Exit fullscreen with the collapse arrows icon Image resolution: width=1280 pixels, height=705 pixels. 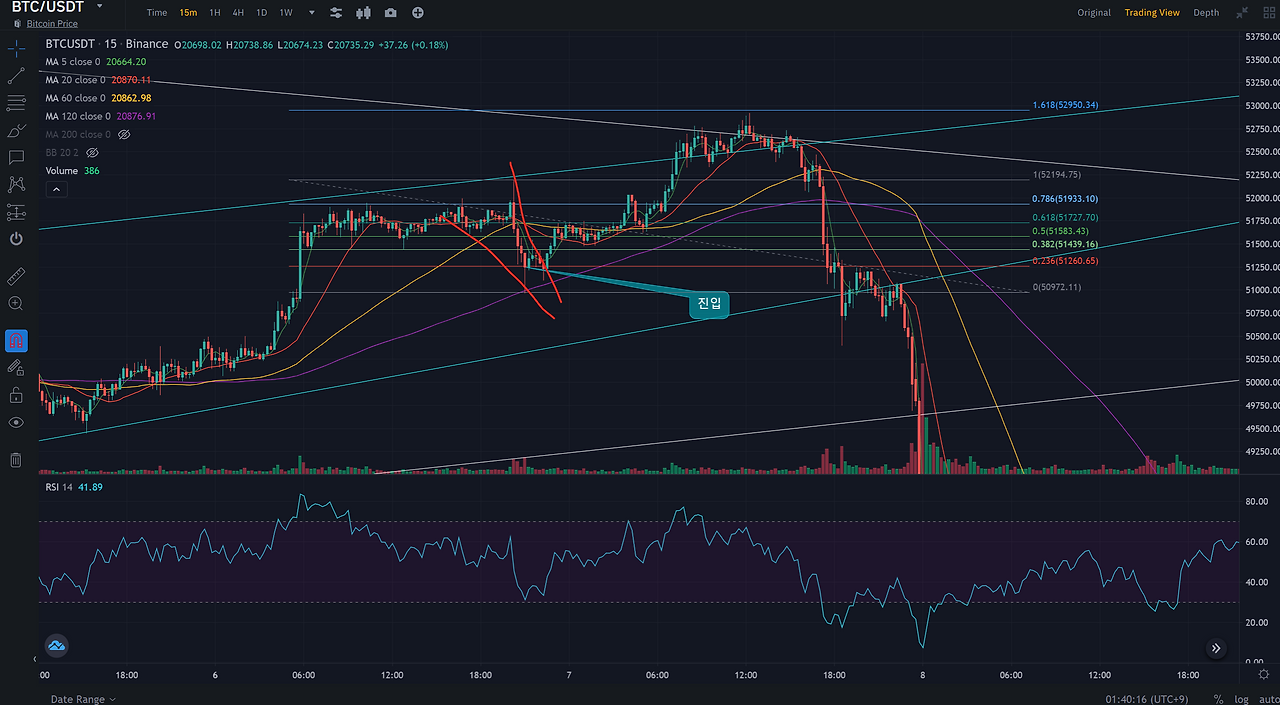pos(1242,13)
